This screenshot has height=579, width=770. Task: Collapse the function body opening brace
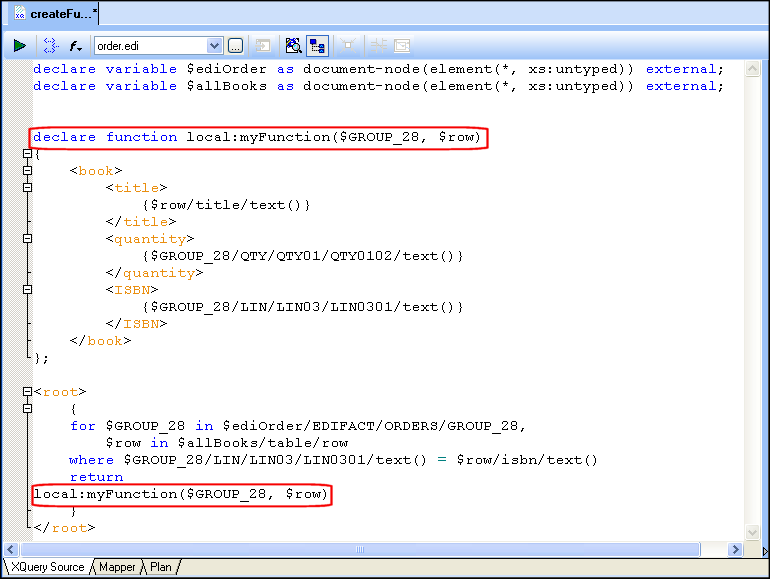point(28,154)
